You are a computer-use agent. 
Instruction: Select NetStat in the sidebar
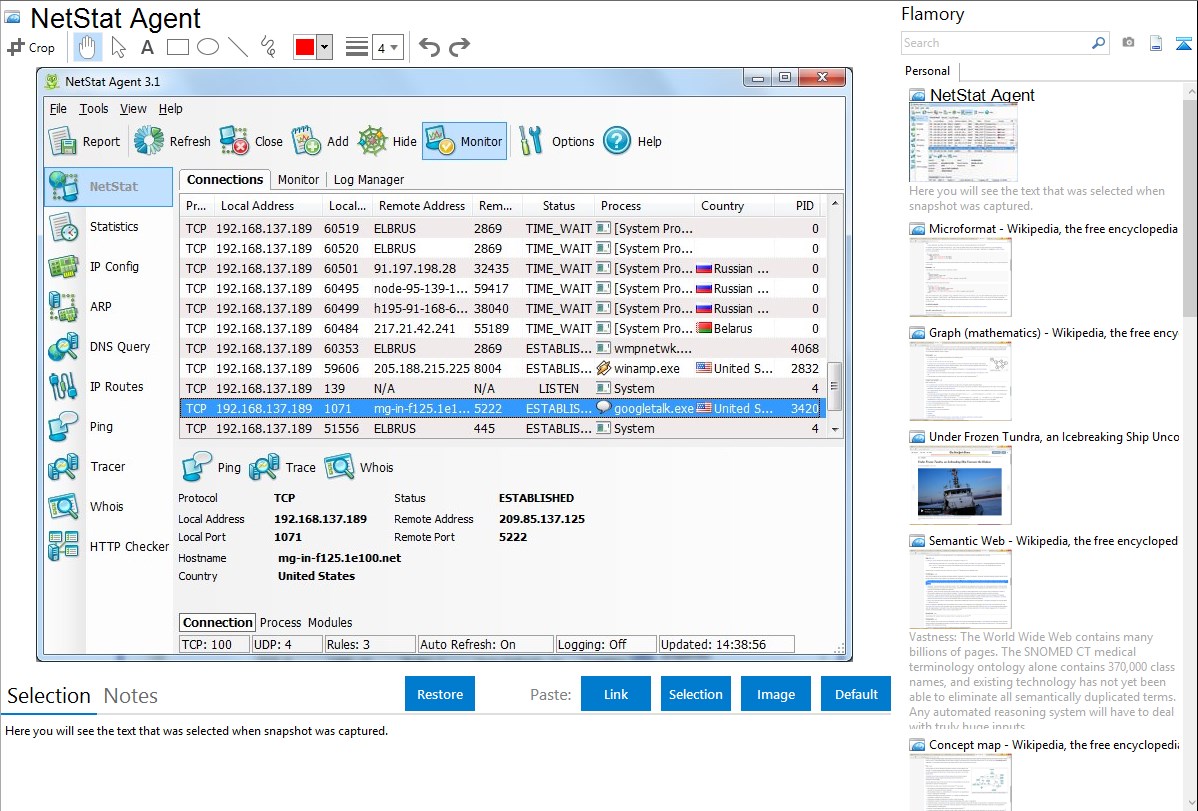108,187
